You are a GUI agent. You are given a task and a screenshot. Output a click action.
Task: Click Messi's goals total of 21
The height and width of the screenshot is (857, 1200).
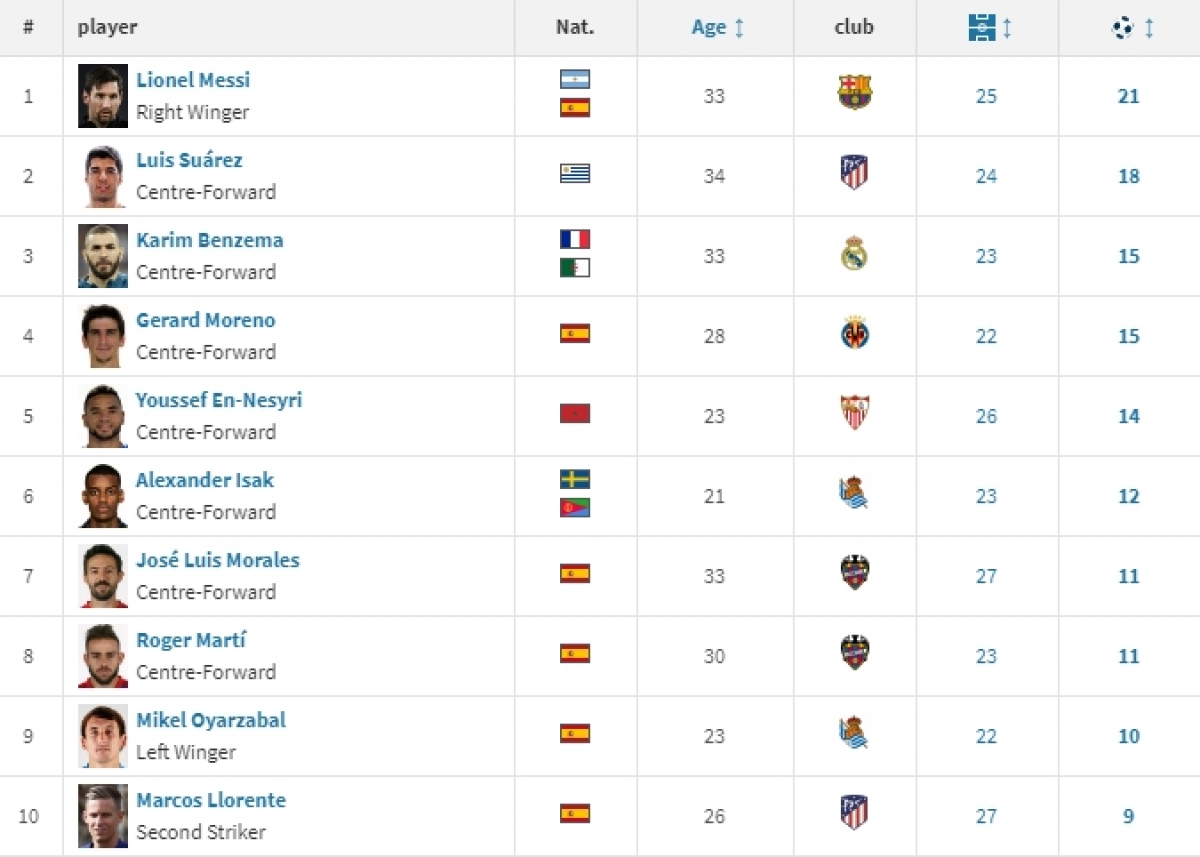pos(1129,96)
